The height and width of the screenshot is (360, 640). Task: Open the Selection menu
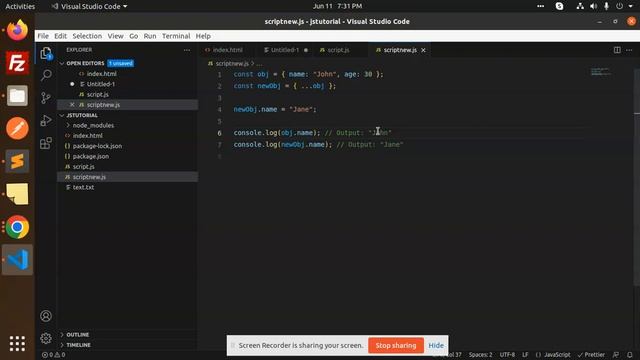87,36
